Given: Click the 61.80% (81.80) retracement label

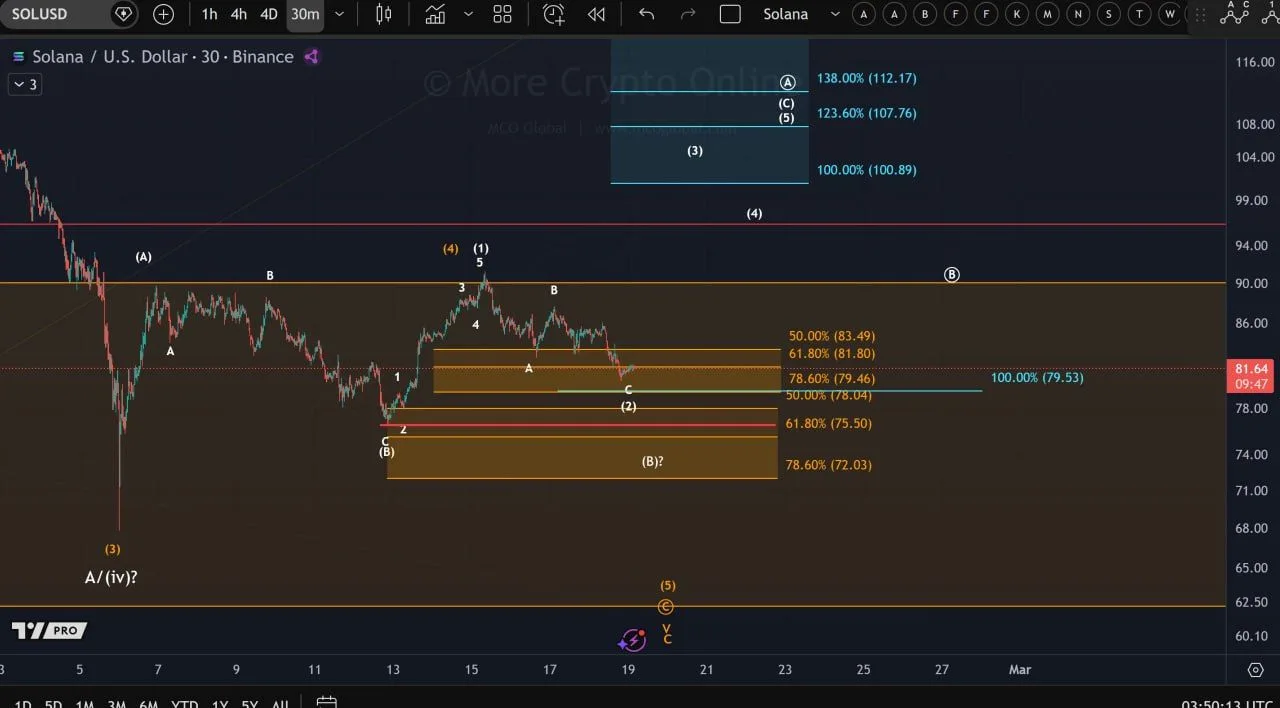Looking at the screenshot, I should (832, 353).
